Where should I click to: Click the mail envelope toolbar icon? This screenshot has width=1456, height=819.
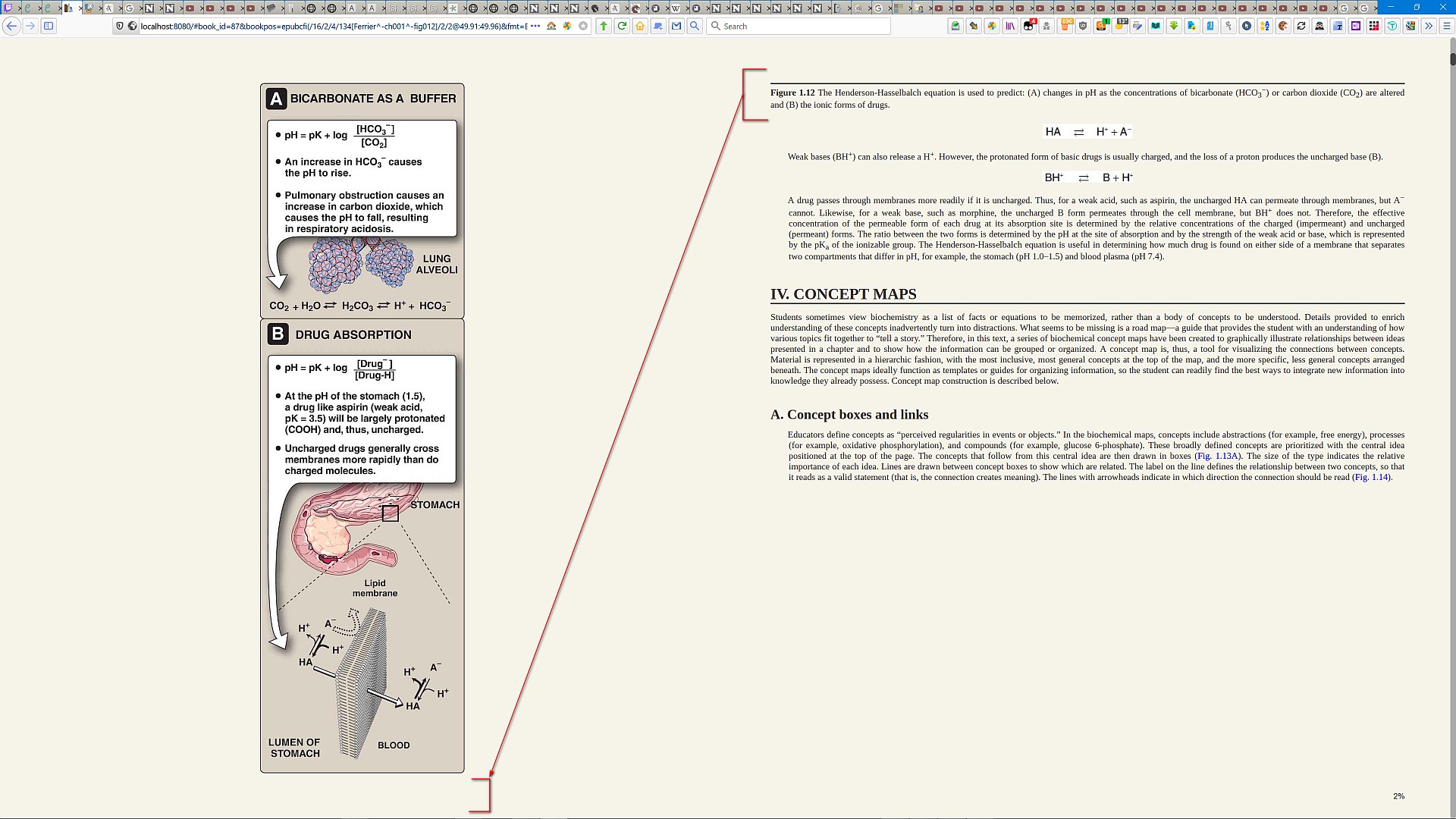(x=676, y=26)
